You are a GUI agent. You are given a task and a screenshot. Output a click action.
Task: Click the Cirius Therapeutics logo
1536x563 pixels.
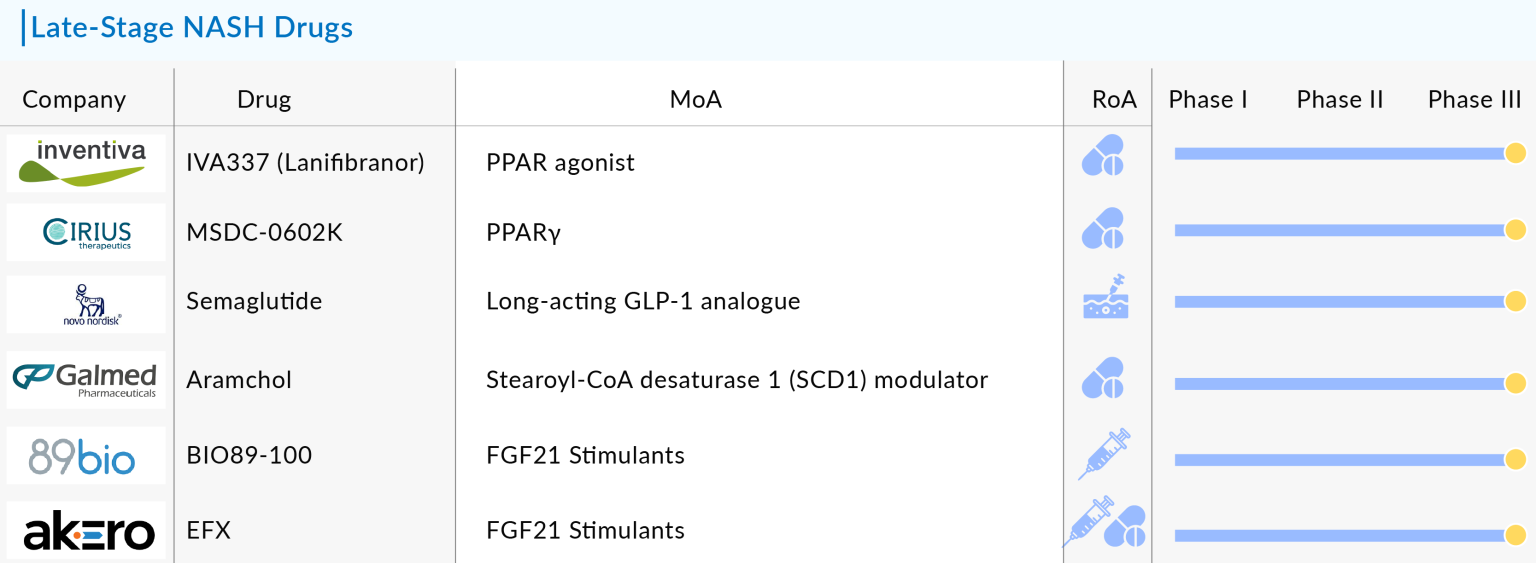click(86, 233)
